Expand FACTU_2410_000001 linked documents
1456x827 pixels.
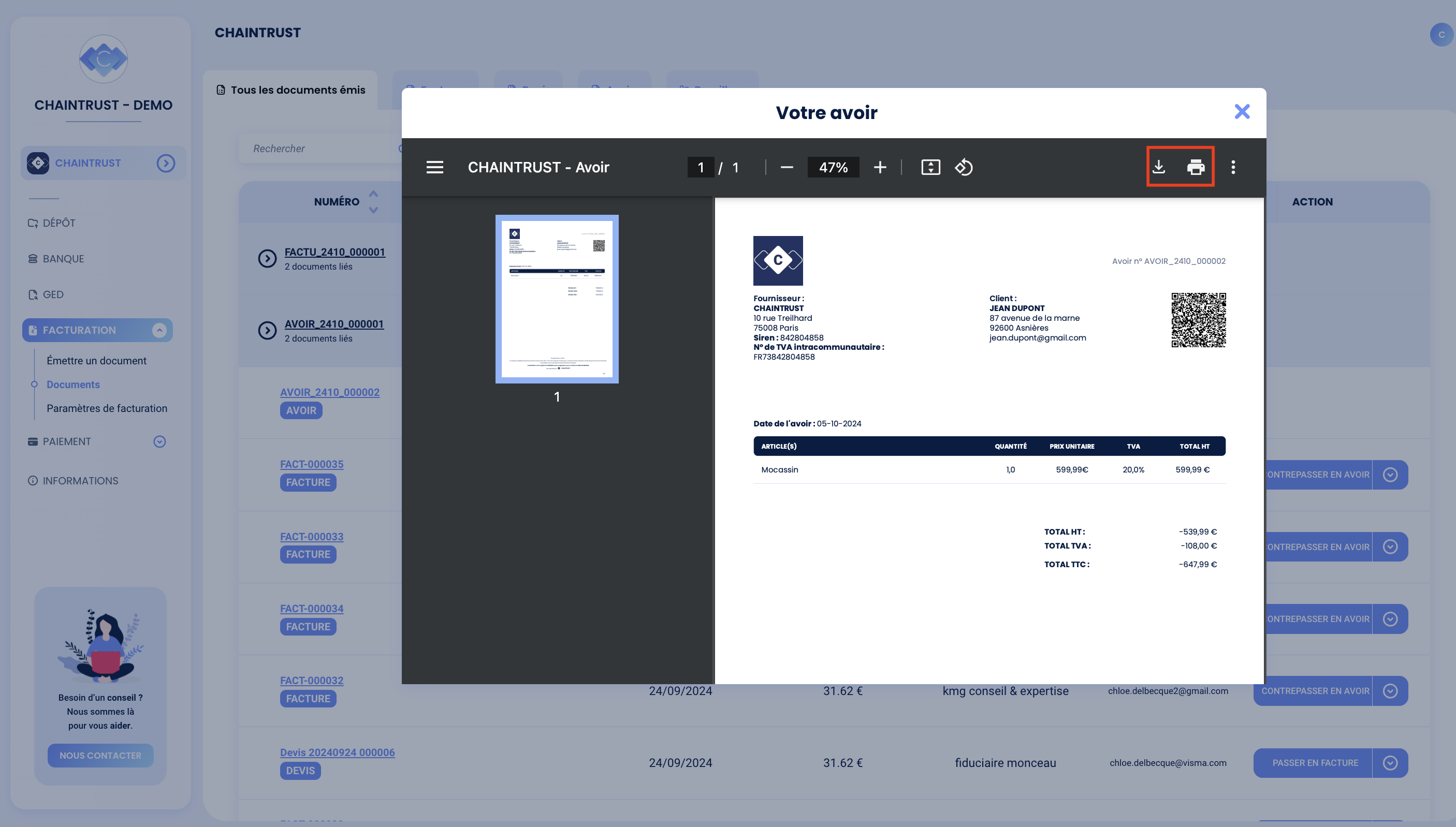point(267,258)
